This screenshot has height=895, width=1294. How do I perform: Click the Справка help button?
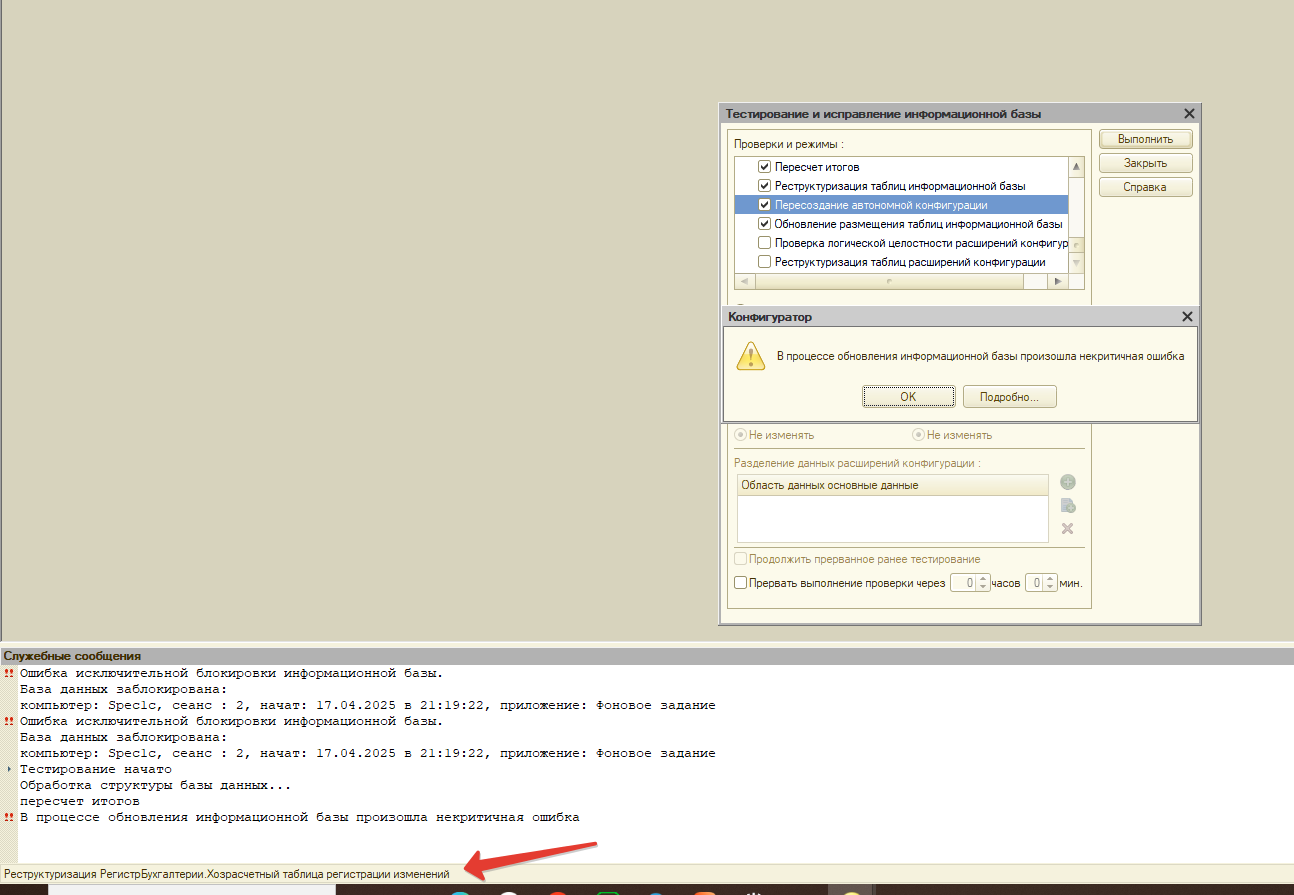click(x=1145, y=187)
